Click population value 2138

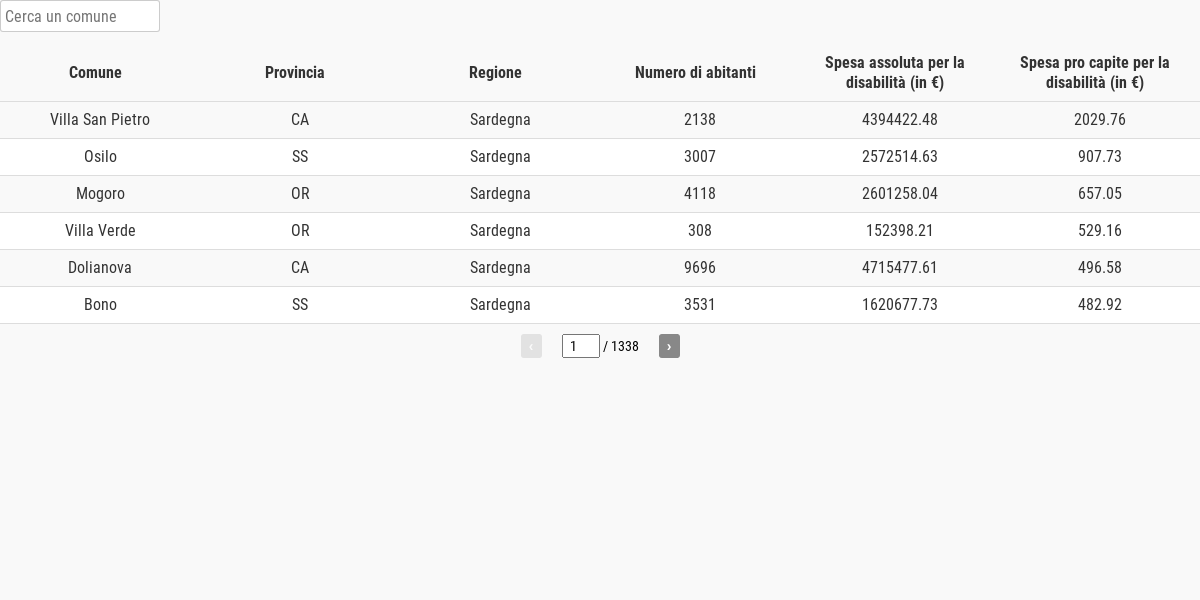click(700, 120)
